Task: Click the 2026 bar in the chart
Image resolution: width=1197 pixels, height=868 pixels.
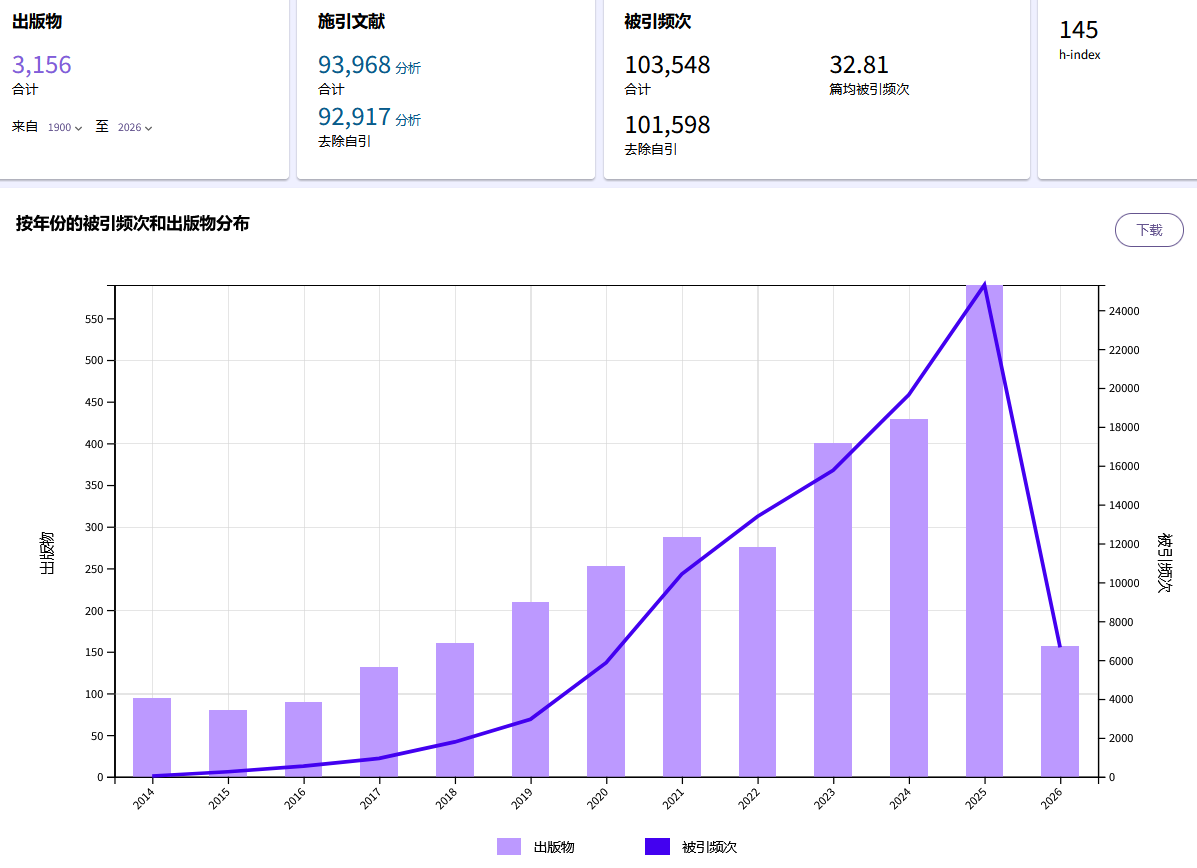Action: (x=1059, y=710)
